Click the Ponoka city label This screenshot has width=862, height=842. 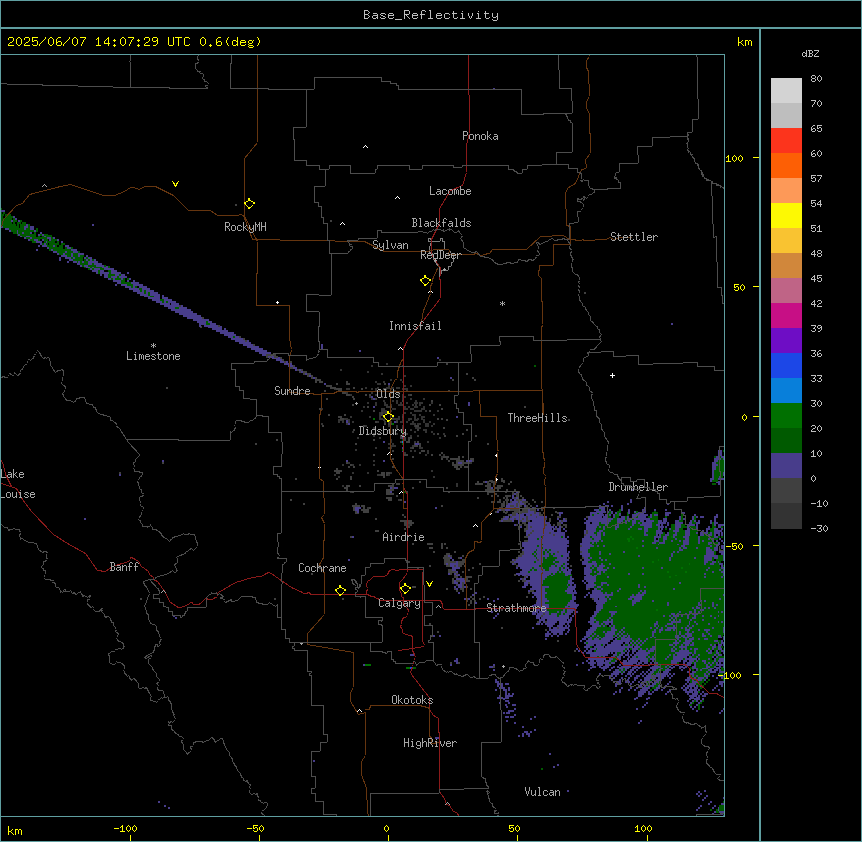(x=480, y=136)
